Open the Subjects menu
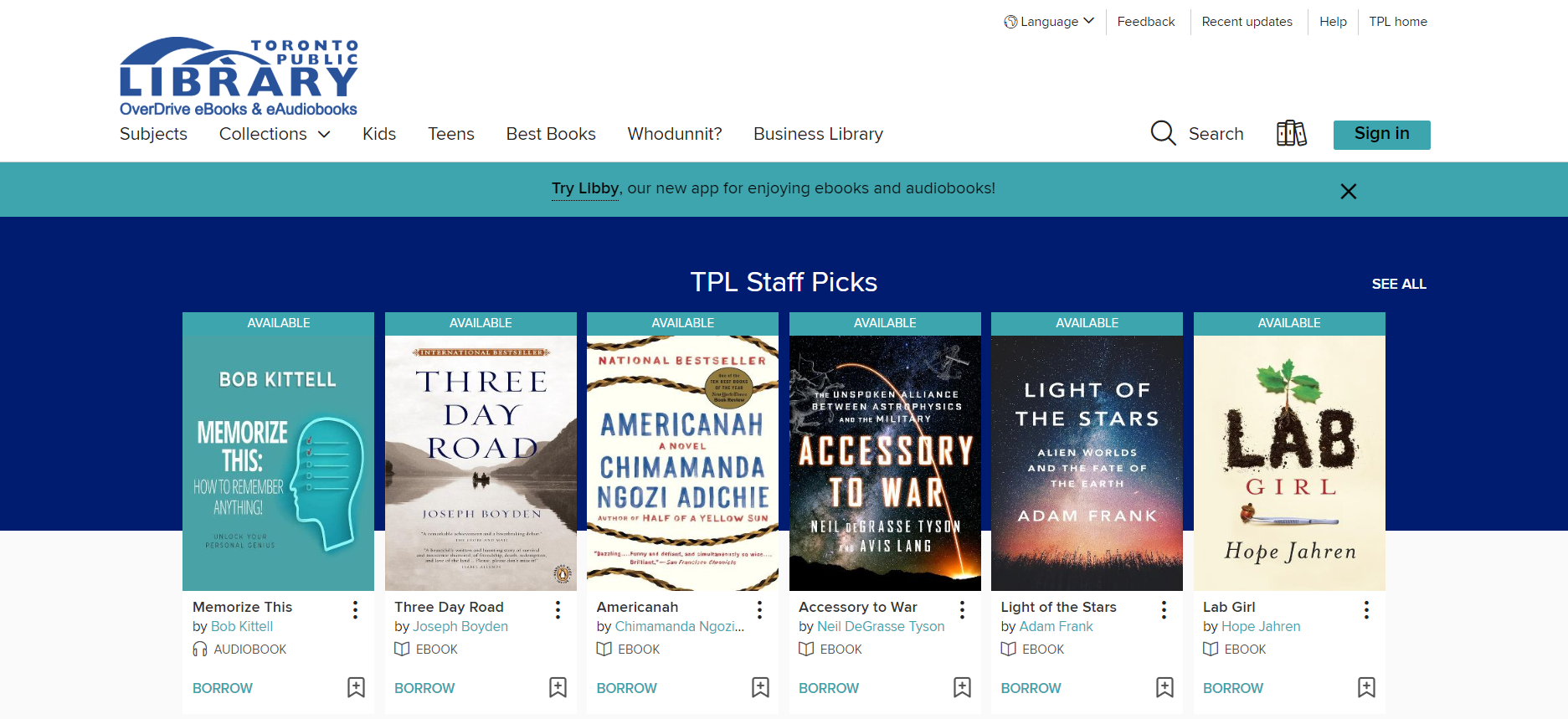The width and height of the screenshot is (1568, 719). tap(153, 134)
